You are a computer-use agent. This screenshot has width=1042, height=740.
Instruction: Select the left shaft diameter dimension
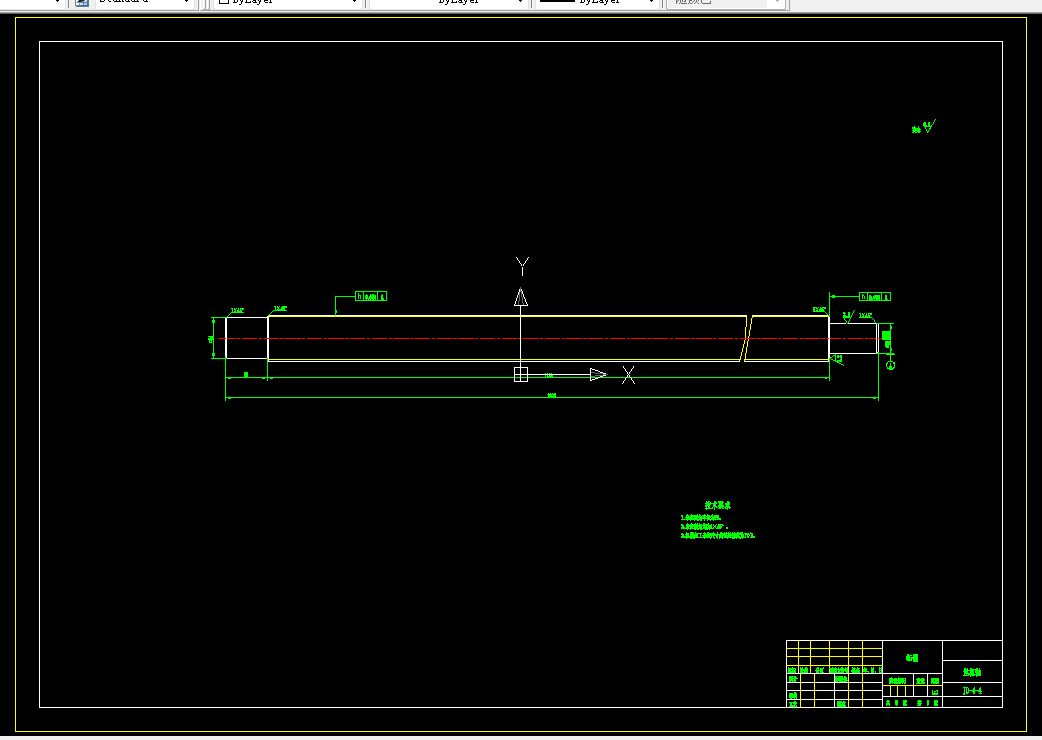[x=212, y=339]
